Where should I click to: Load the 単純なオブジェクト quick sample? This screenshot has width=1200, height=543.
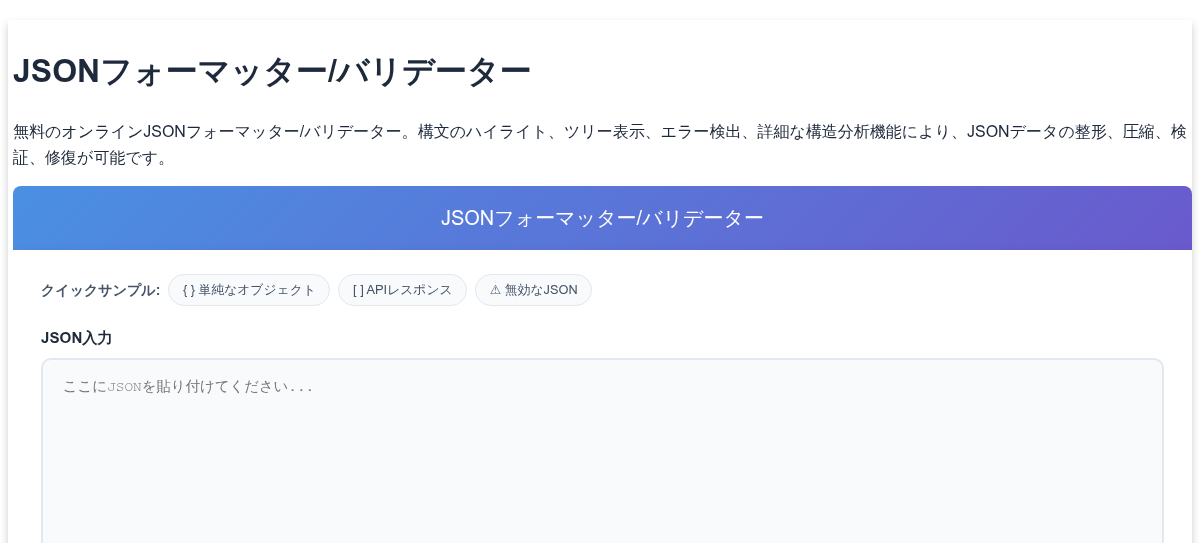(x=249, y=290)
